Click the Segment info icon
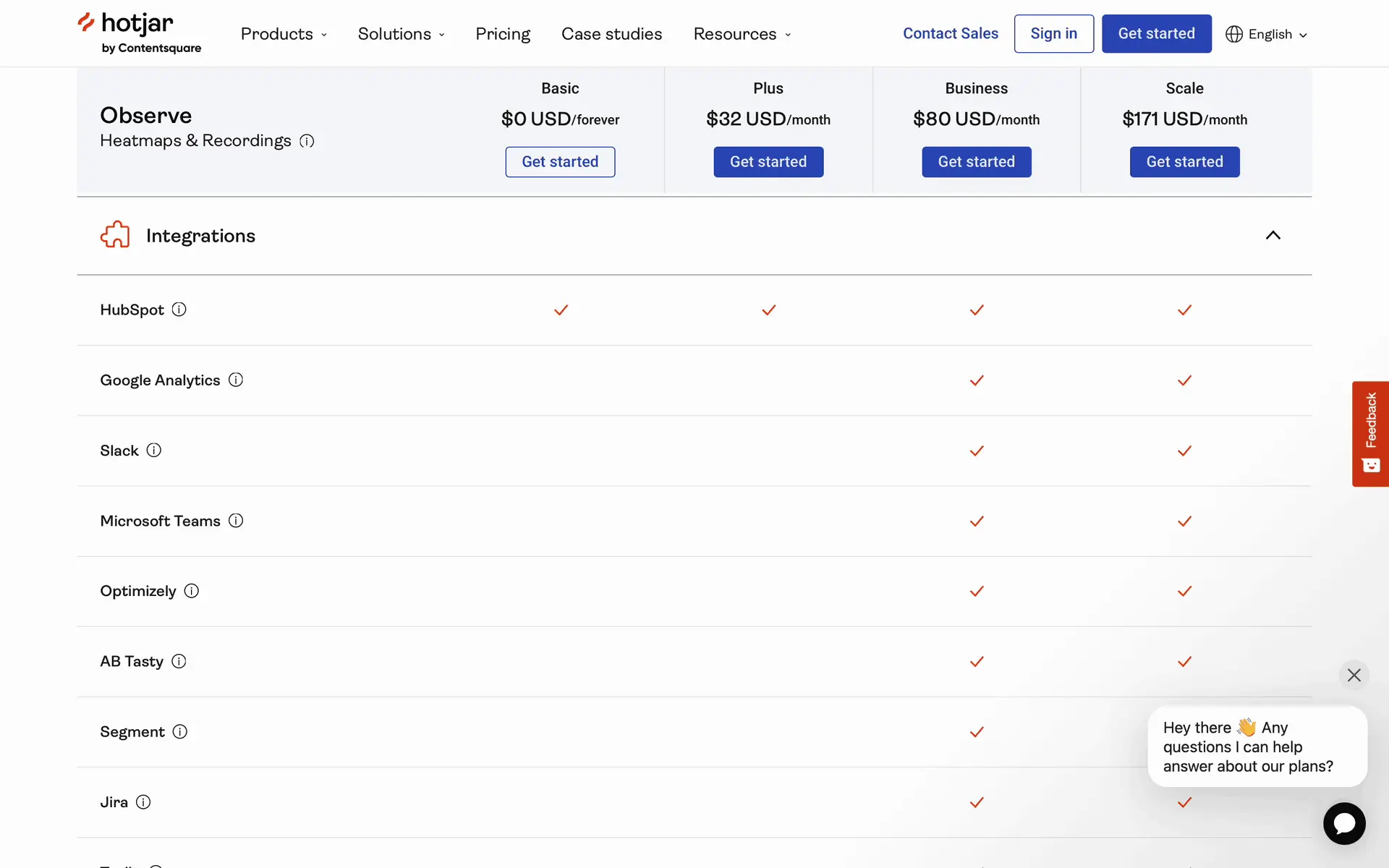The image size is (1389, 868). tap(180, 732)
